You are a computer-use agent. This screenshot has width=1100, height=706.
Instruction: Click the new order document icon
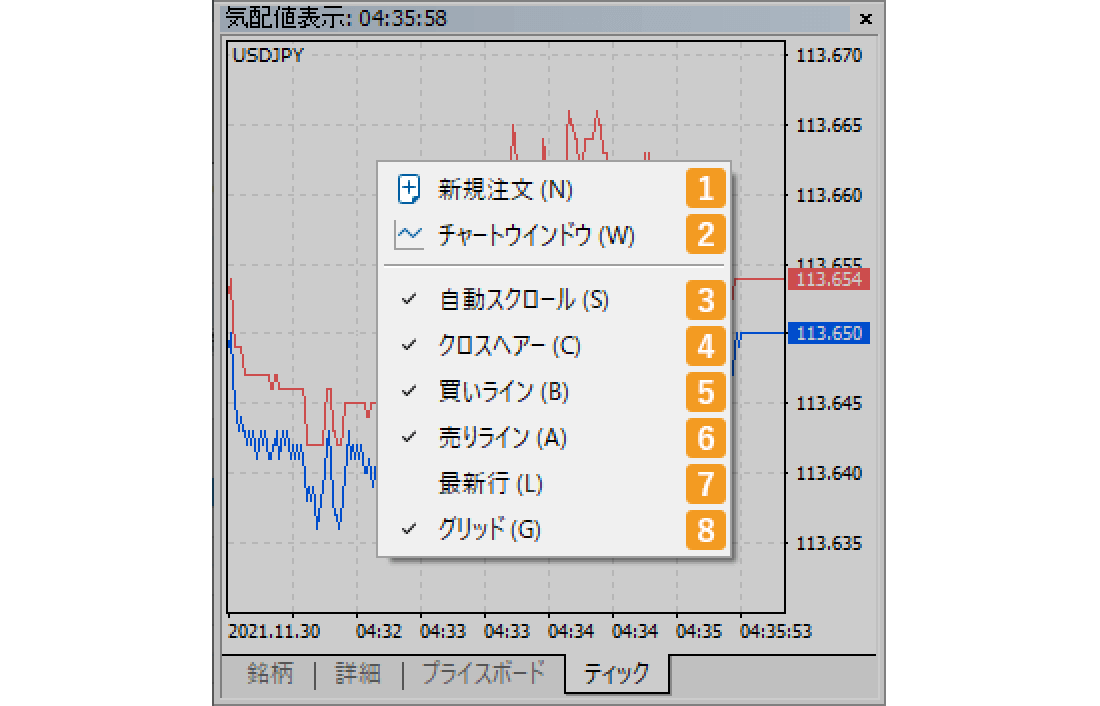409,189
